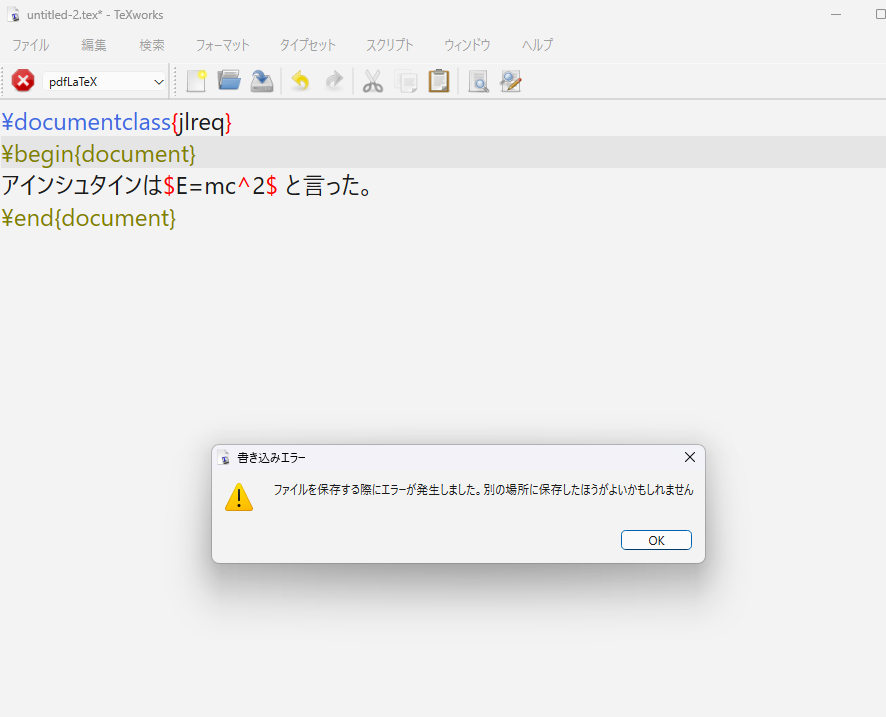Click the Paste clipboard icon
This screenshot has width=886, height=717.
(438, 81)
